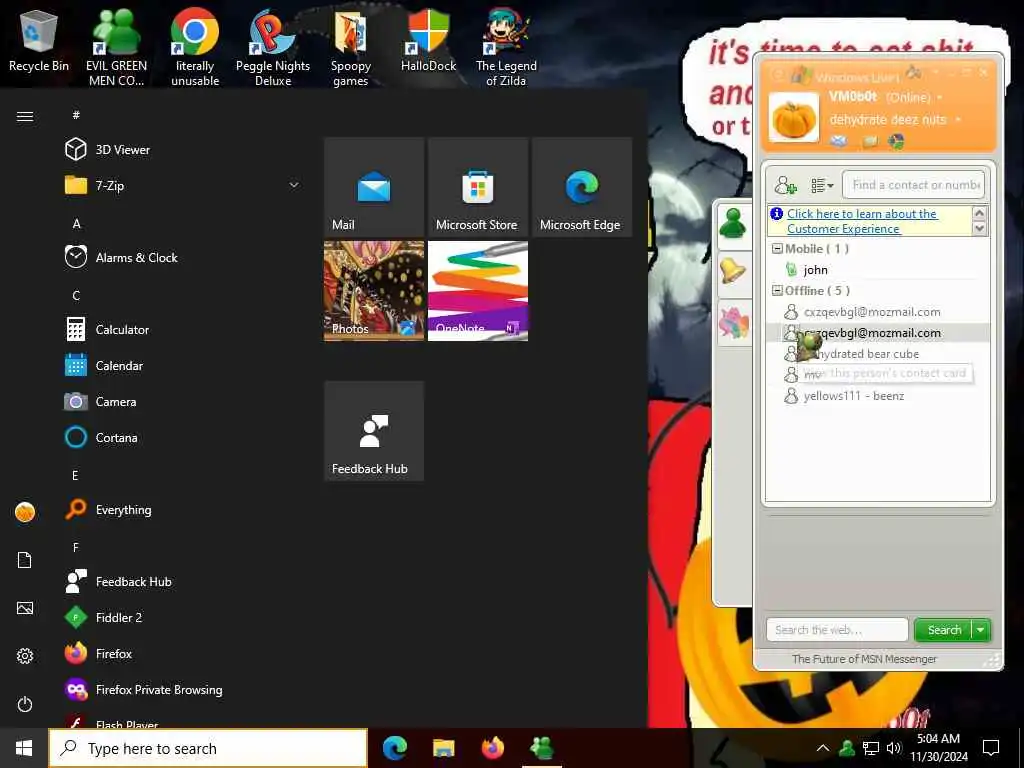Open the Spoopy games folder
Image resolution: width=1024 pixels, height=768 pixels.
(x=351, y=47)
